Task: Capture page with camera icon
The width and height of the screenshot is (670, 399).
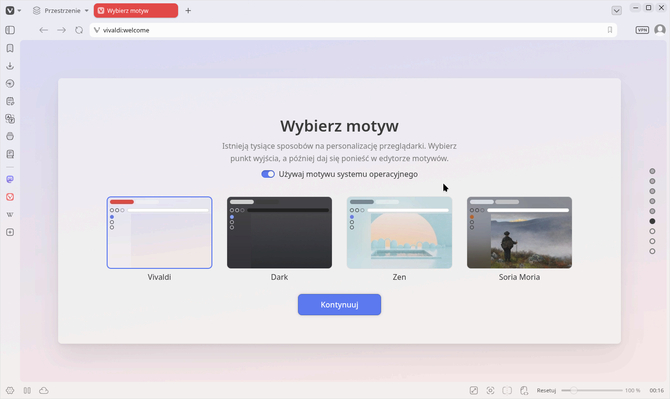Action: click(x=490, y=390)
